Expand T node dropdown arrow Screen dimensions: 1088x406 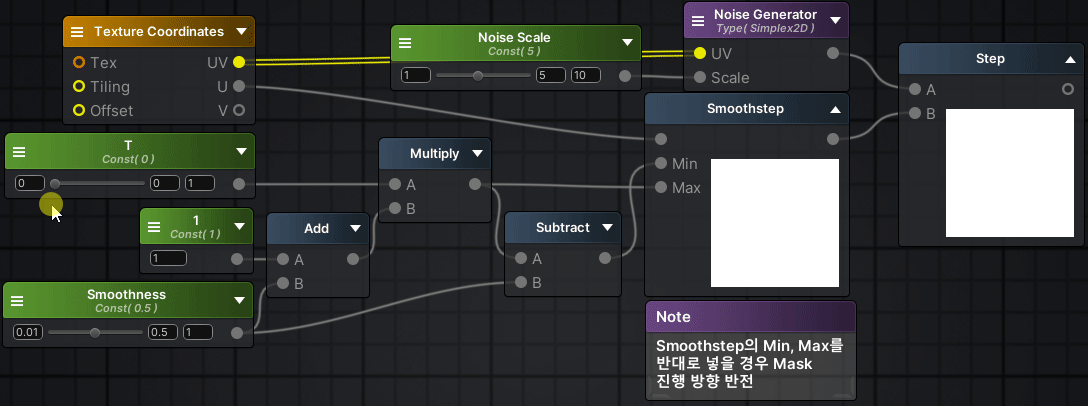(x=241, y=151)
